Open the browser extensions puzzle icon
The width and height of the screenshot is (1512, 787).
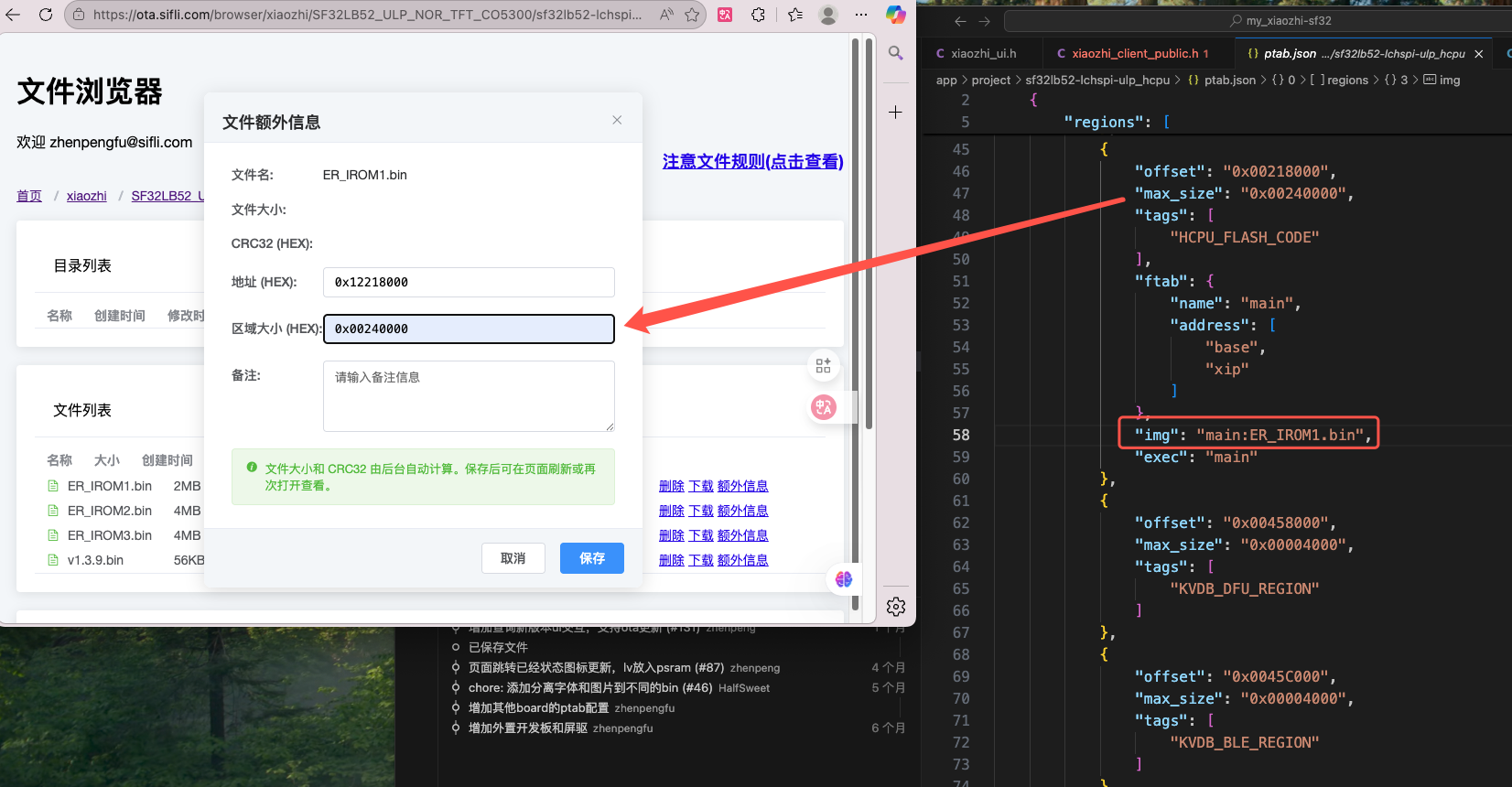758,15
